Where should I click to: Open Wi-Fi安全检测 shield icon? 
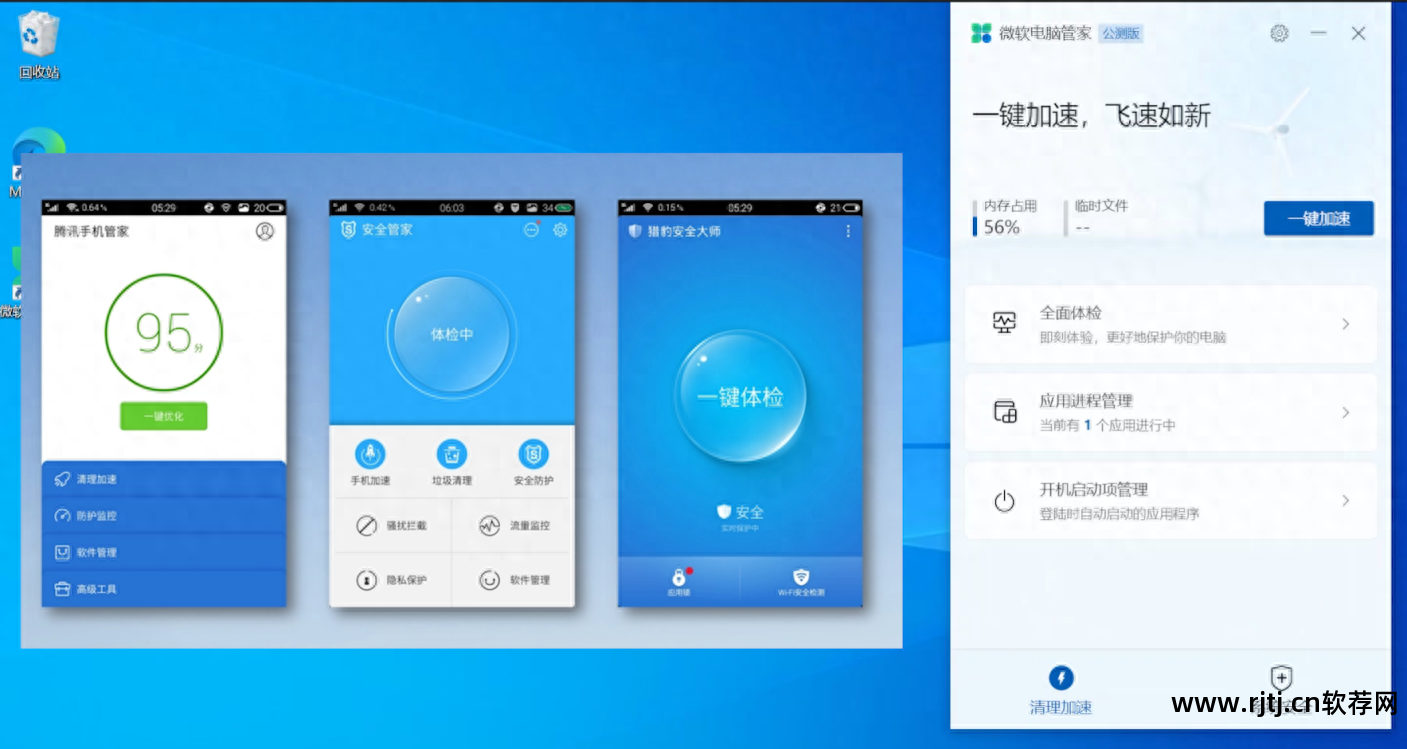(x=801, y=577)
